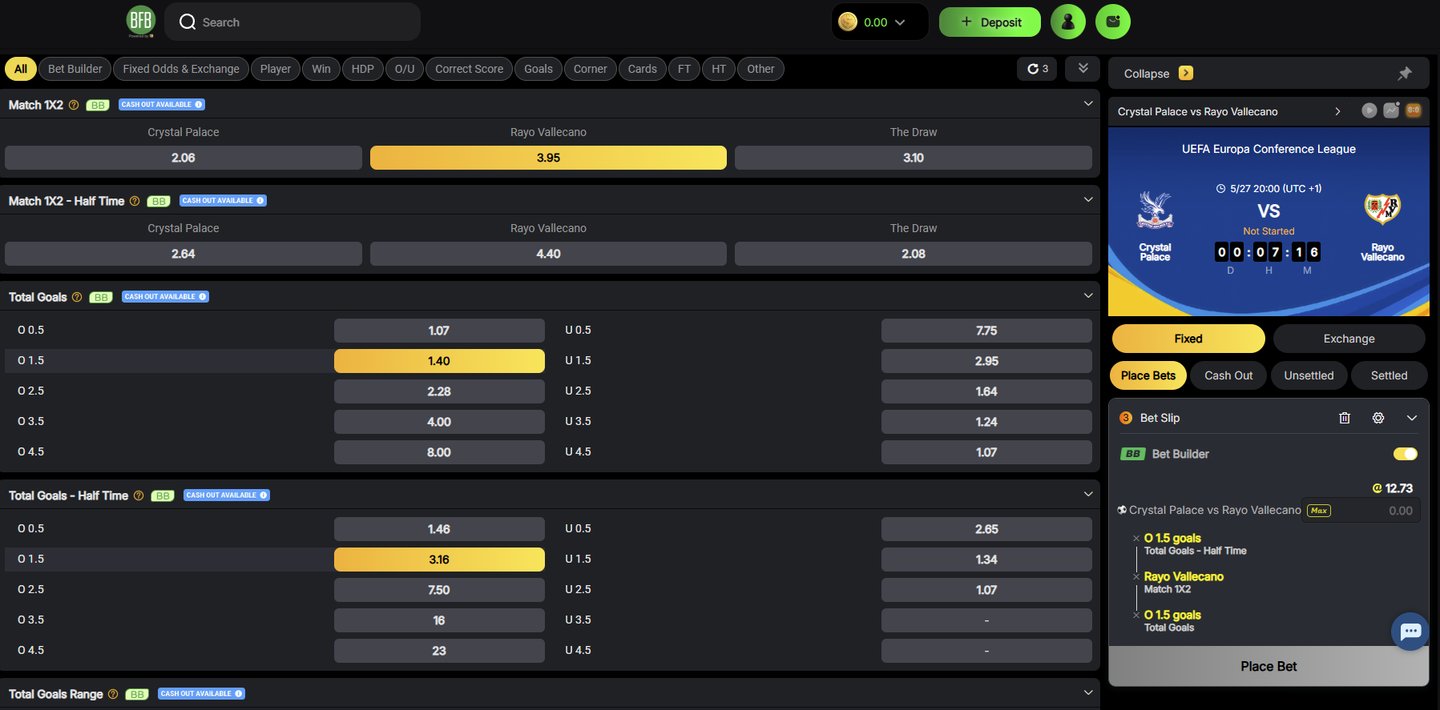Open the Settled bets tab

[x=1389, y=376]
